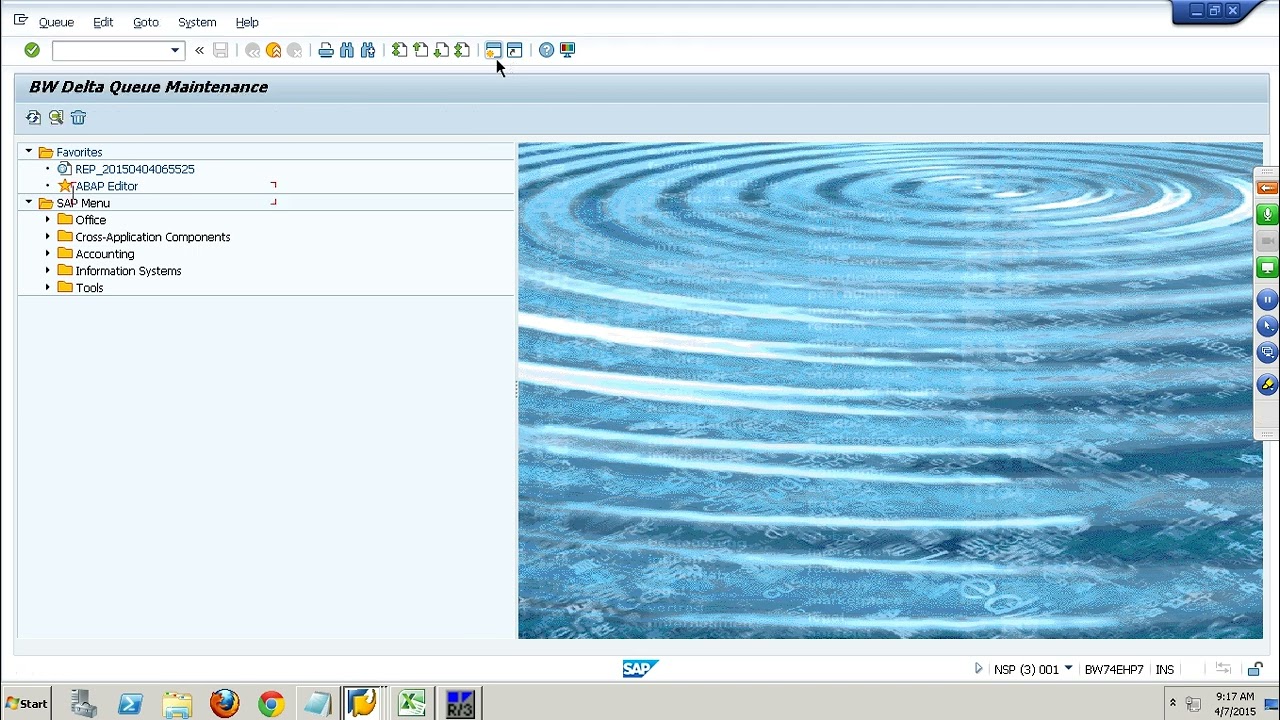Open Excel from the taskbar
Viewport: 1280px width, 720px height.
[412, 704]
